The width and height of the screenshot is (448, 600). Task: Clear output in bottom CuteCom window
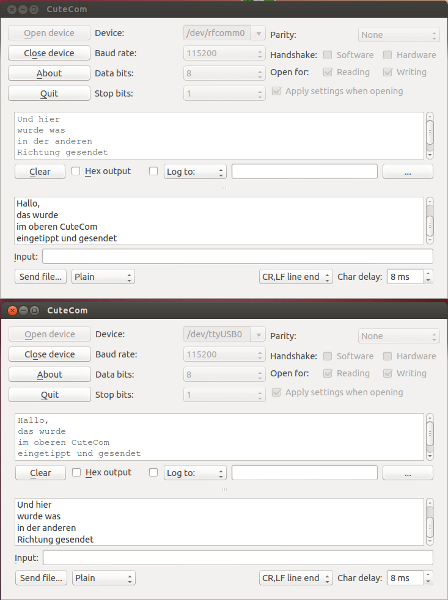coord(40,473)
